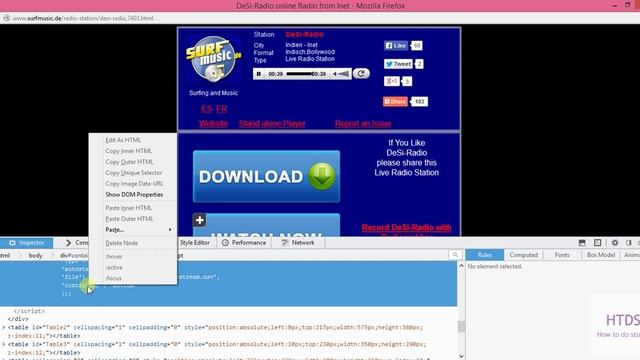
Task: Click the DOWNLOAD banner
Action: tap(266, 176)
